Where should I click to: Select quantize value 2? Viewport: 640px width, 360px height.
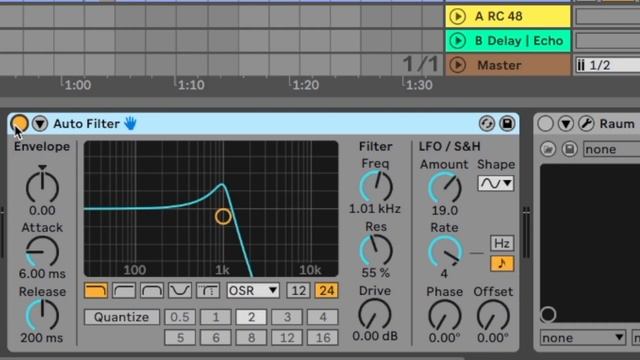(x=251, y=317)
